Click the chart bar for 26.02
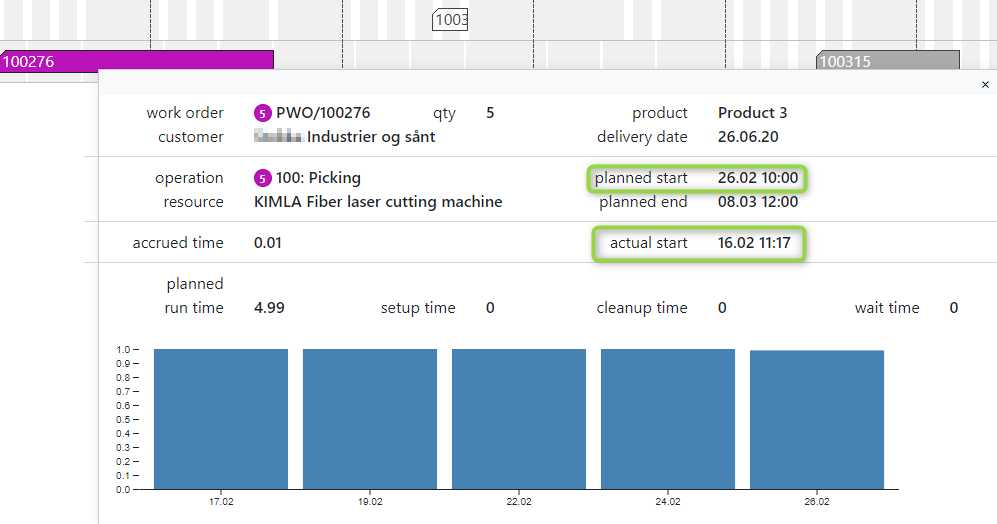The height and width of the screenshot is (524, 997). click(x=817, y=419)
